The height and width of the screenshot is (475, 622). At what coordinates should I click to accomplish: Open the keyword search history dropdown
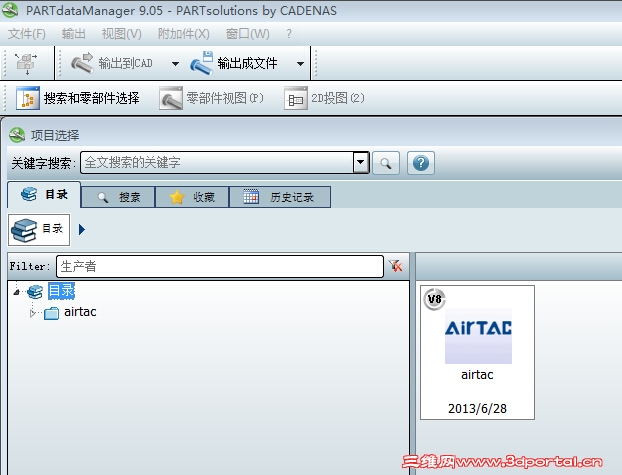(x=361, y=162)
